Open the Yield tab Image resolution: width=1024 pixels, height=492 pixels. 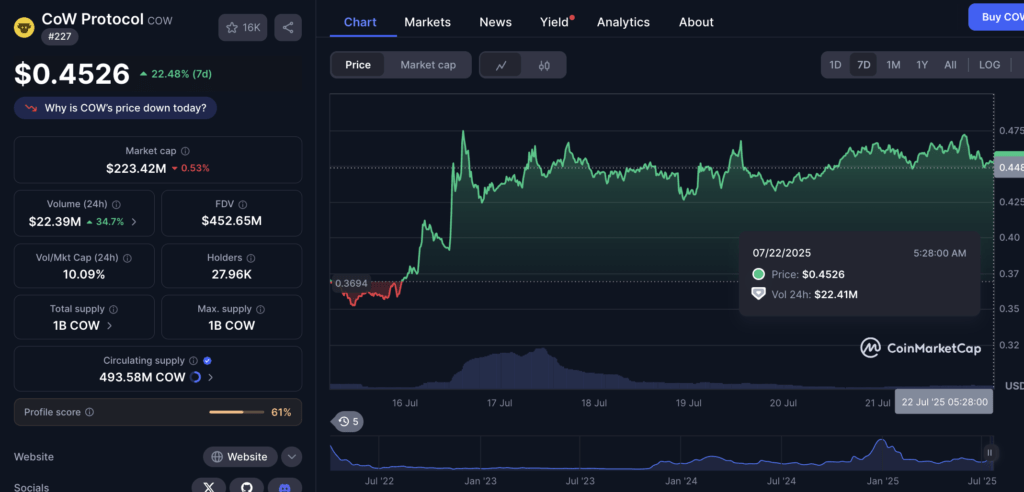(554, 22)
